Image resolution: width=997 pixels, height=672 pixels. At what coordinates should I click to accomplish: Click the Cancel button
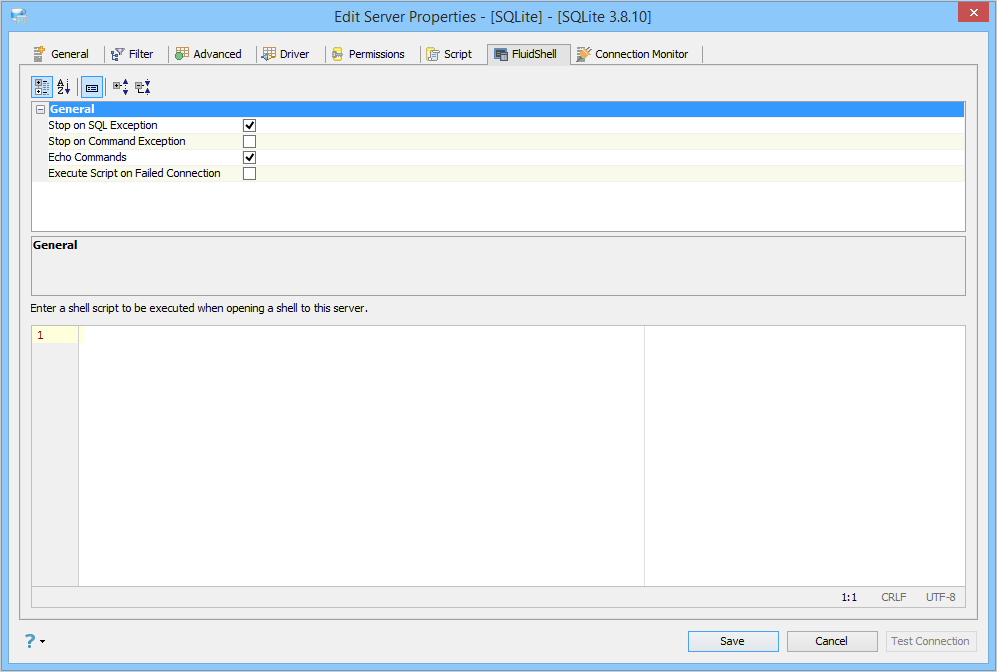coord(832,641)
